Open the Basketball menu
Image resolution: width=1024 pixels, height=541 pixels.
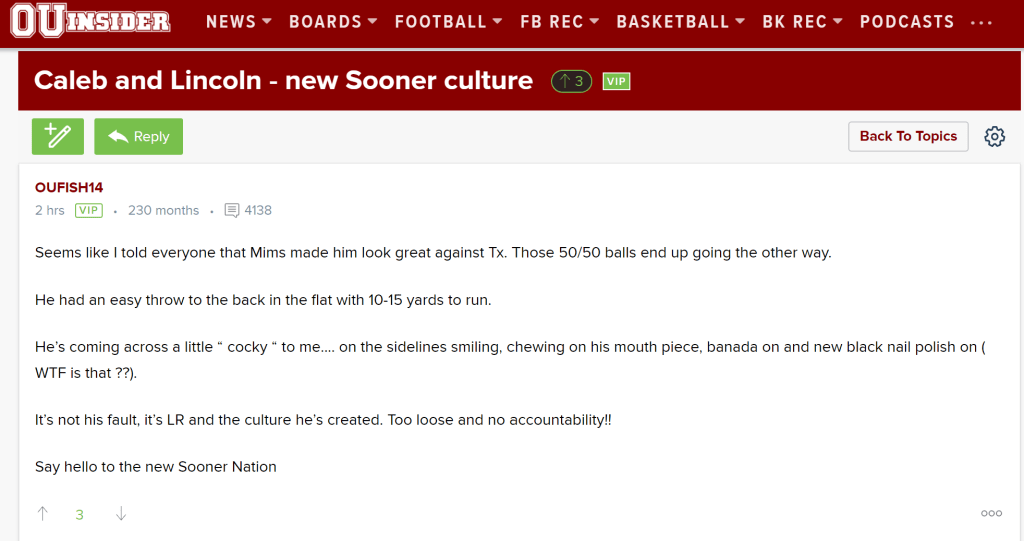tap(681, 22)
